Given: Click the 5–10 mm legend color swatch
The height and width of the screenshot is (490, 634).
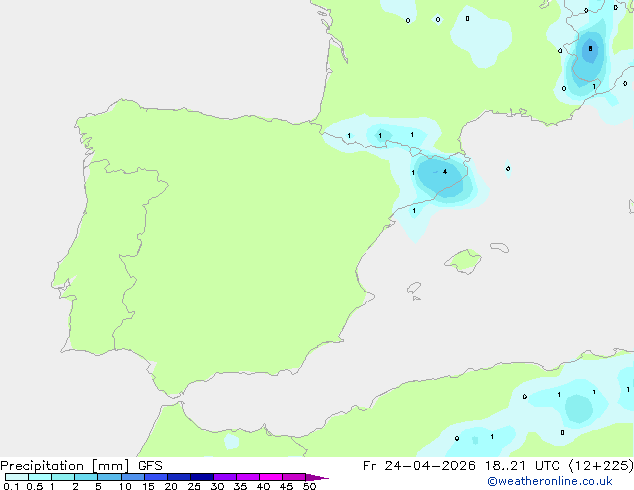Looking at the screenshot, I should [109, 477].
